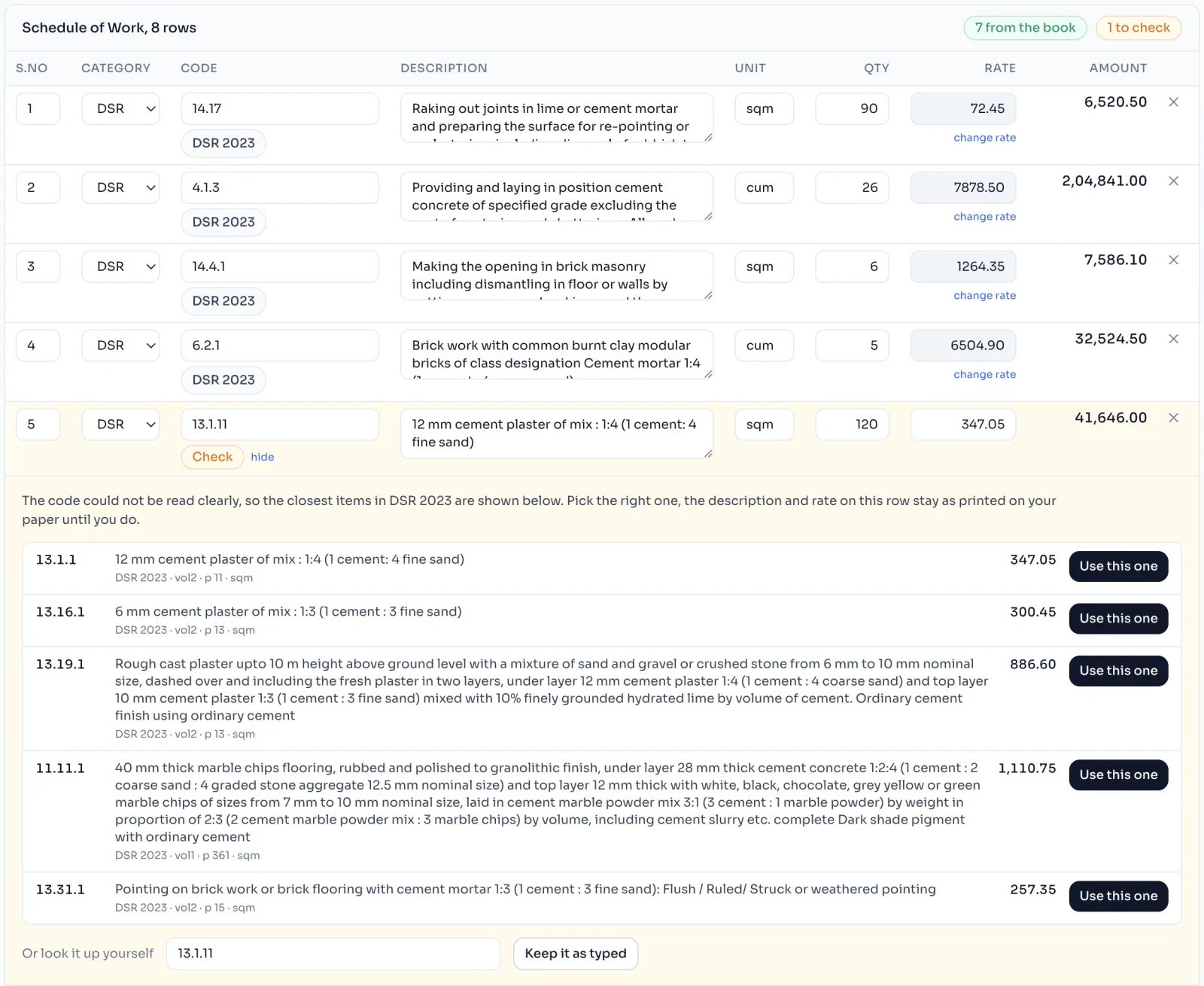The height and width of the screenshot is (986, 1204).
Task: Hide the check suggestions for row 5
Action: (263, 458)
